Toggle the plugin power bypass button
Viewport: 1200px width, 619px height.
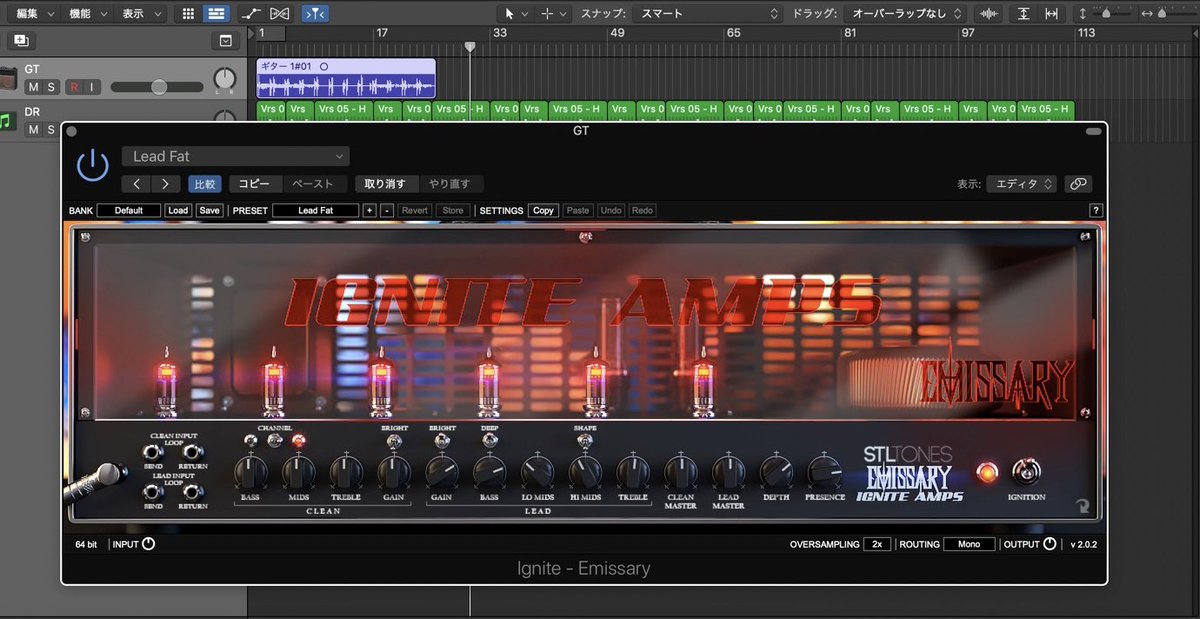point(93,165)
